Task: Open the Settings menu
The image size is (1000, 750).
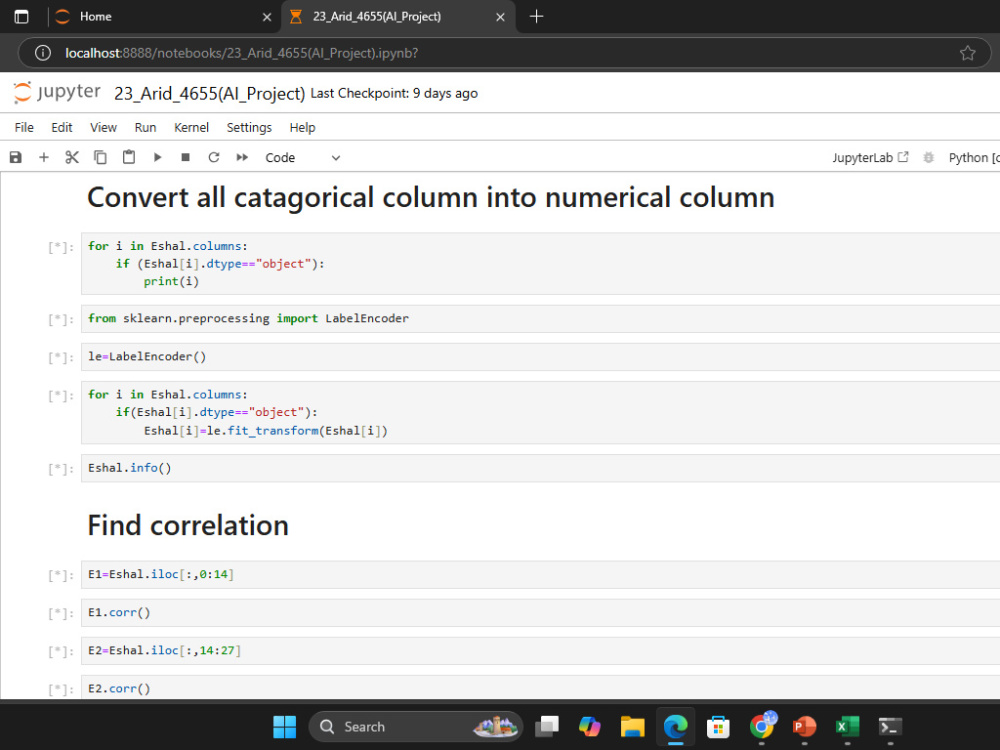Action: pos(249,128)
